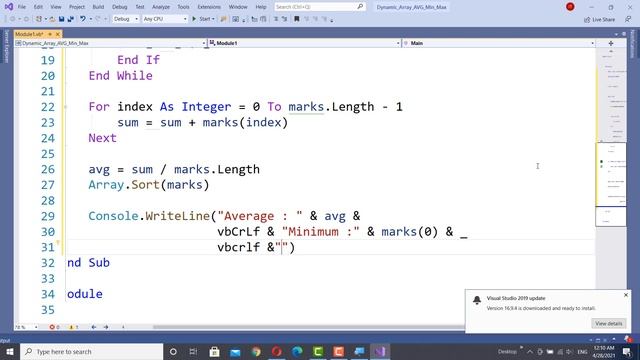The height and width of the screenshot is (360, 640).
Task: Click the Search (Ctrl+Q) box
Action: (319, 7)
